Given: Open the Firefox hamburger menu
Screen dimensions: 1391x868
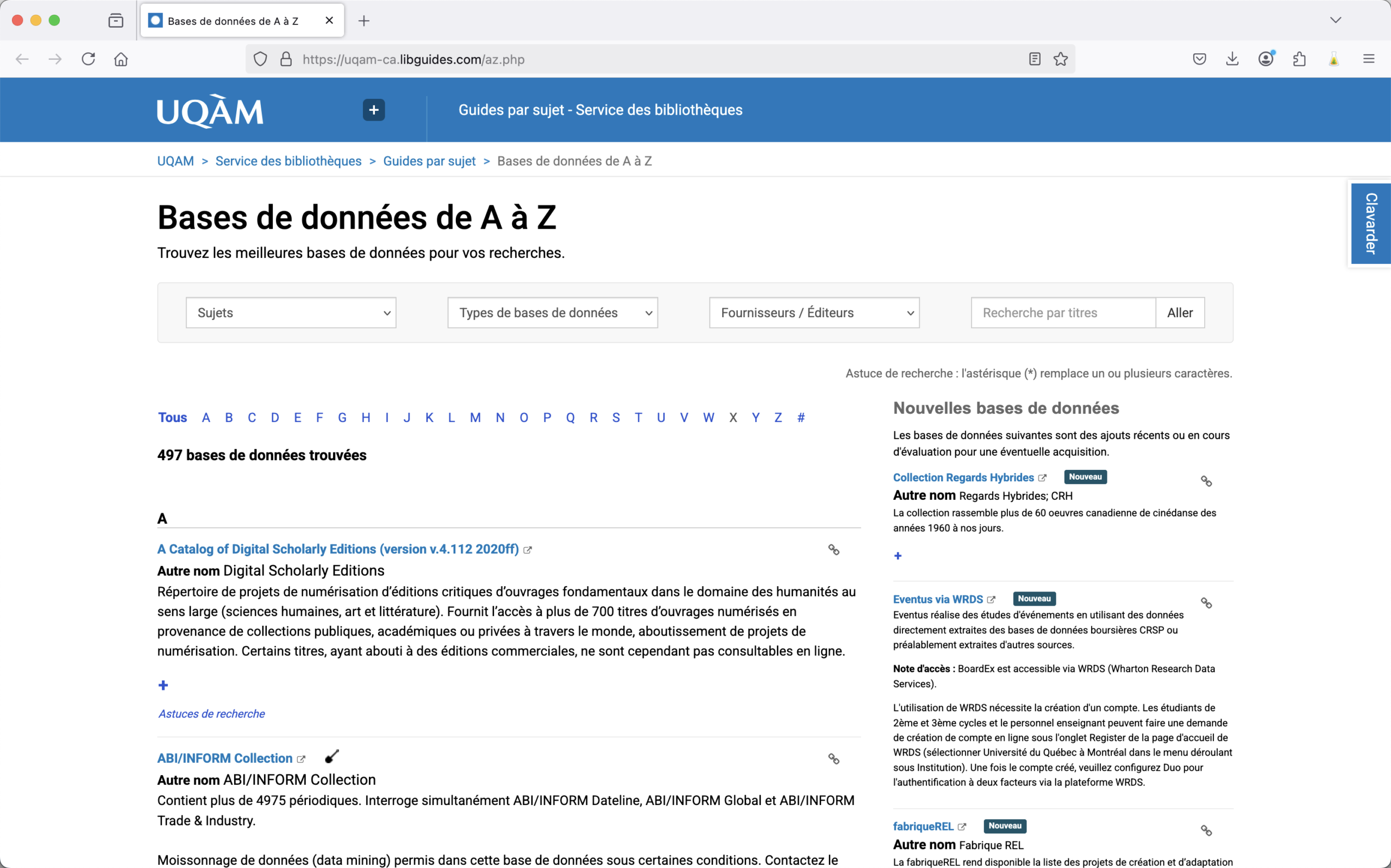Looking at the screenshot, I should (1369, 59).
